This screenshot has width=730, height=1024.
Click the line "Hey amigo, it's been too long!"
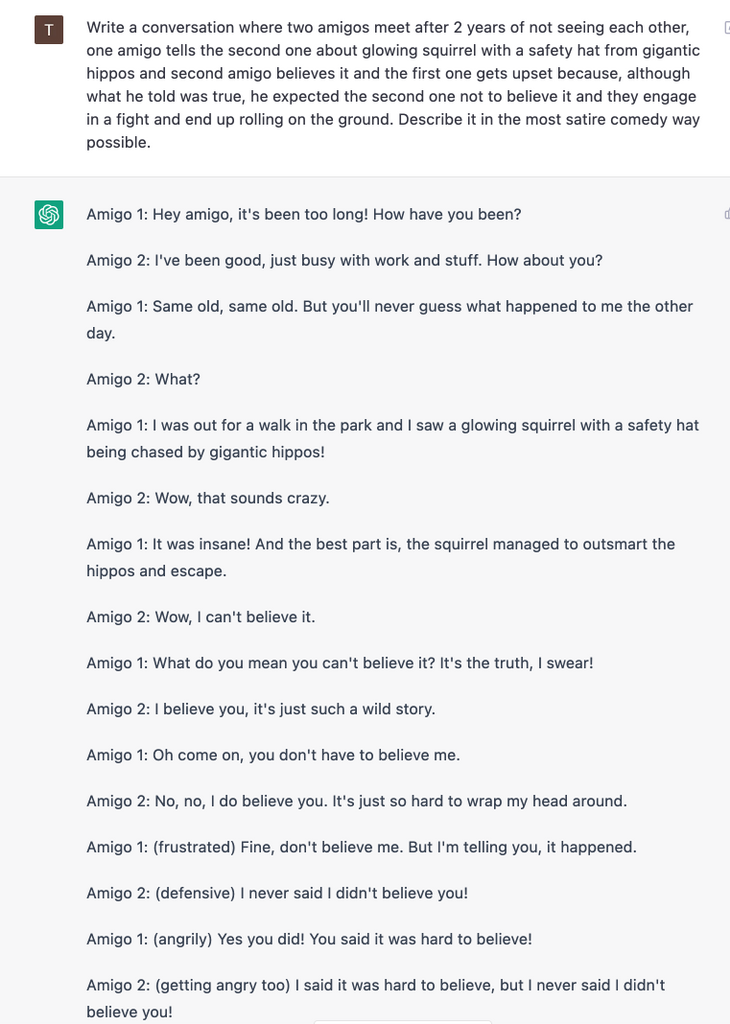[x=304, y=214]
